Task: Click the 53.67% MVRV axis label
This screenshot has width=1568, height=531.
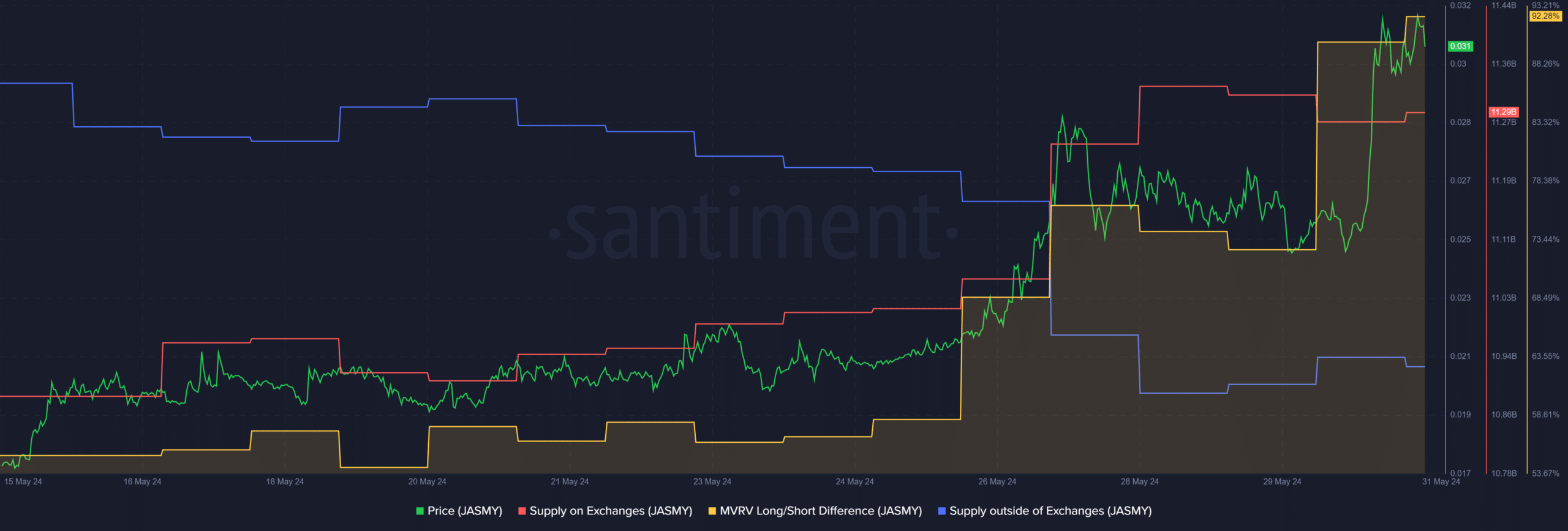Action: click(1545, 473)
